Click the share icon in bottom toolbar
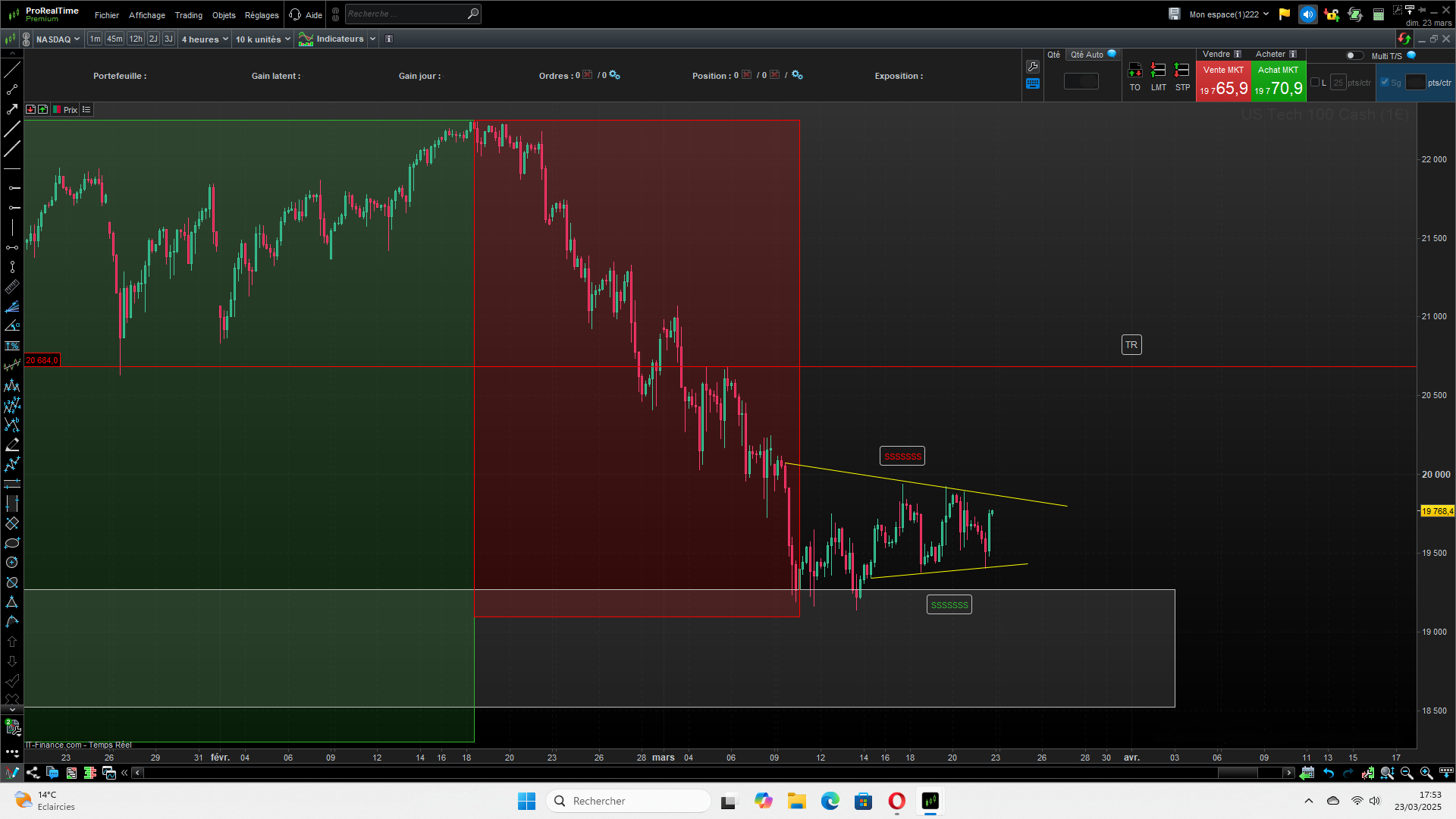 [33, 773]
